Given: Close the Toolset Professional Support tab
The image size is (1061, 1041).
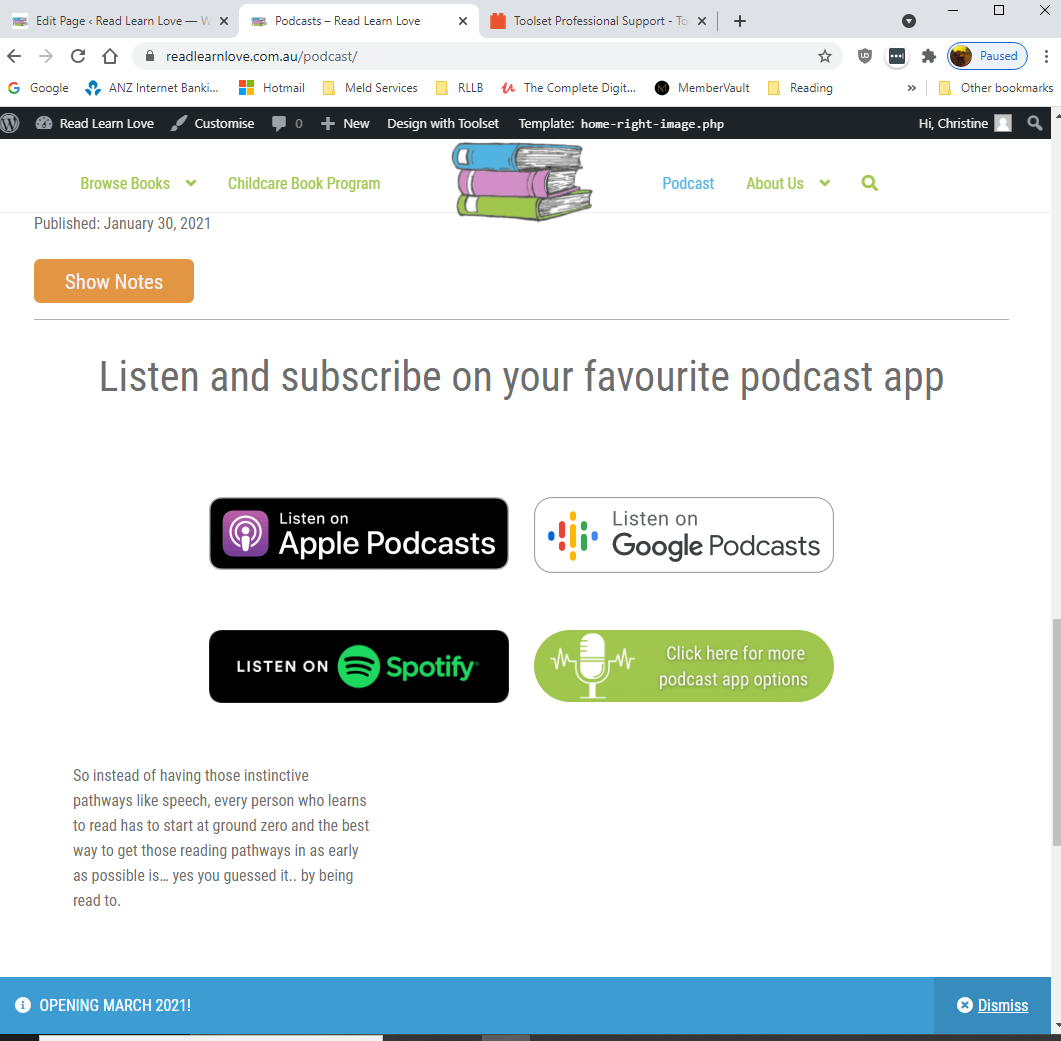Looking at the screenshot, I should click(x=702, y=21).
